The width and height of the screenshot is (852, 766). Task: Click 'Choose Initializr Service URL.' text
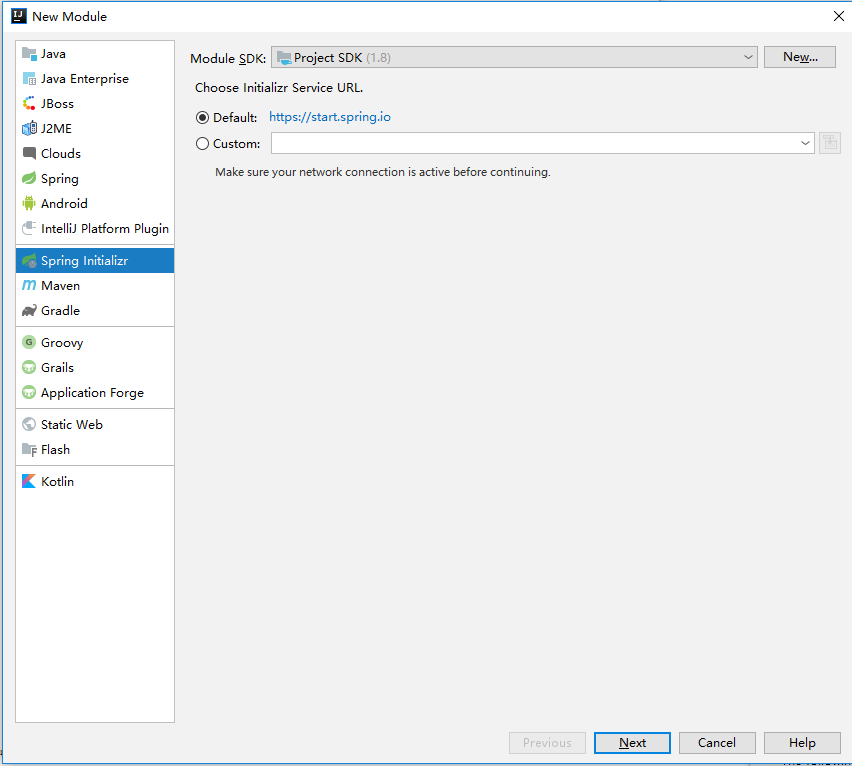click(279, 88)
